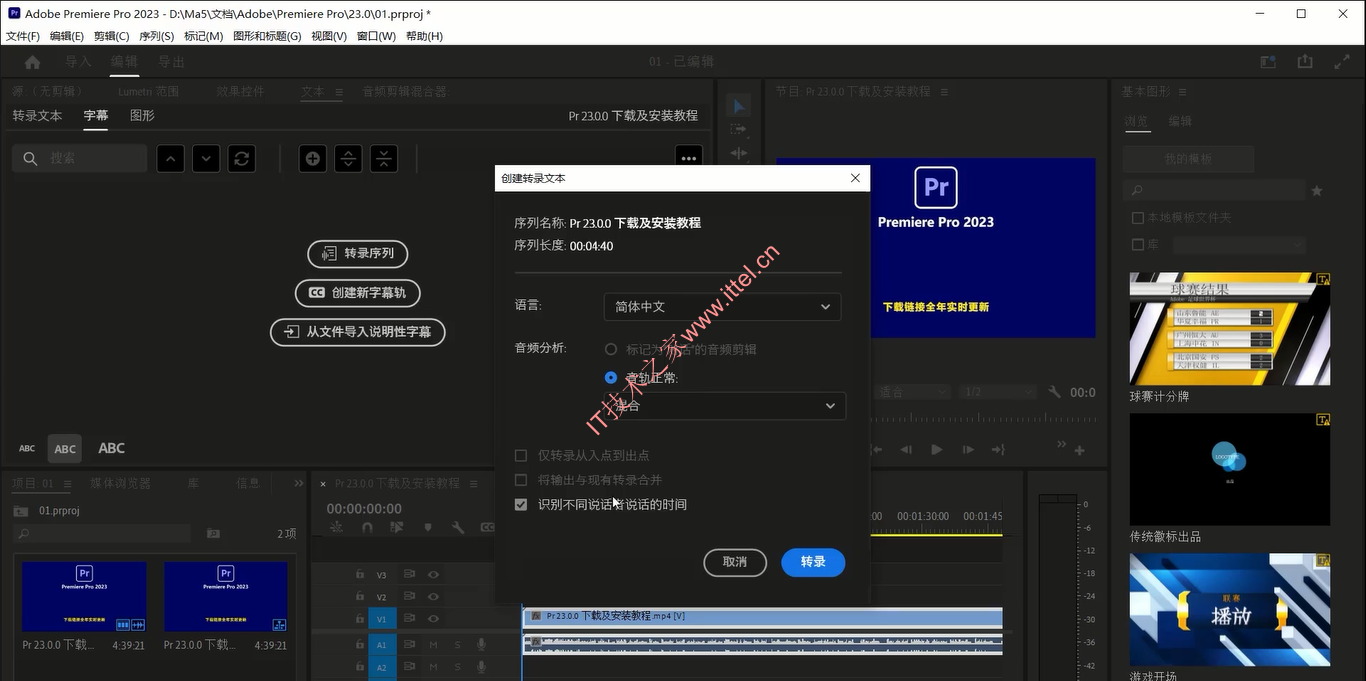This screenshot has height=681, width=1366.
Task: Select the smallest ABC caption style icon
Action: tap(27, 448)
